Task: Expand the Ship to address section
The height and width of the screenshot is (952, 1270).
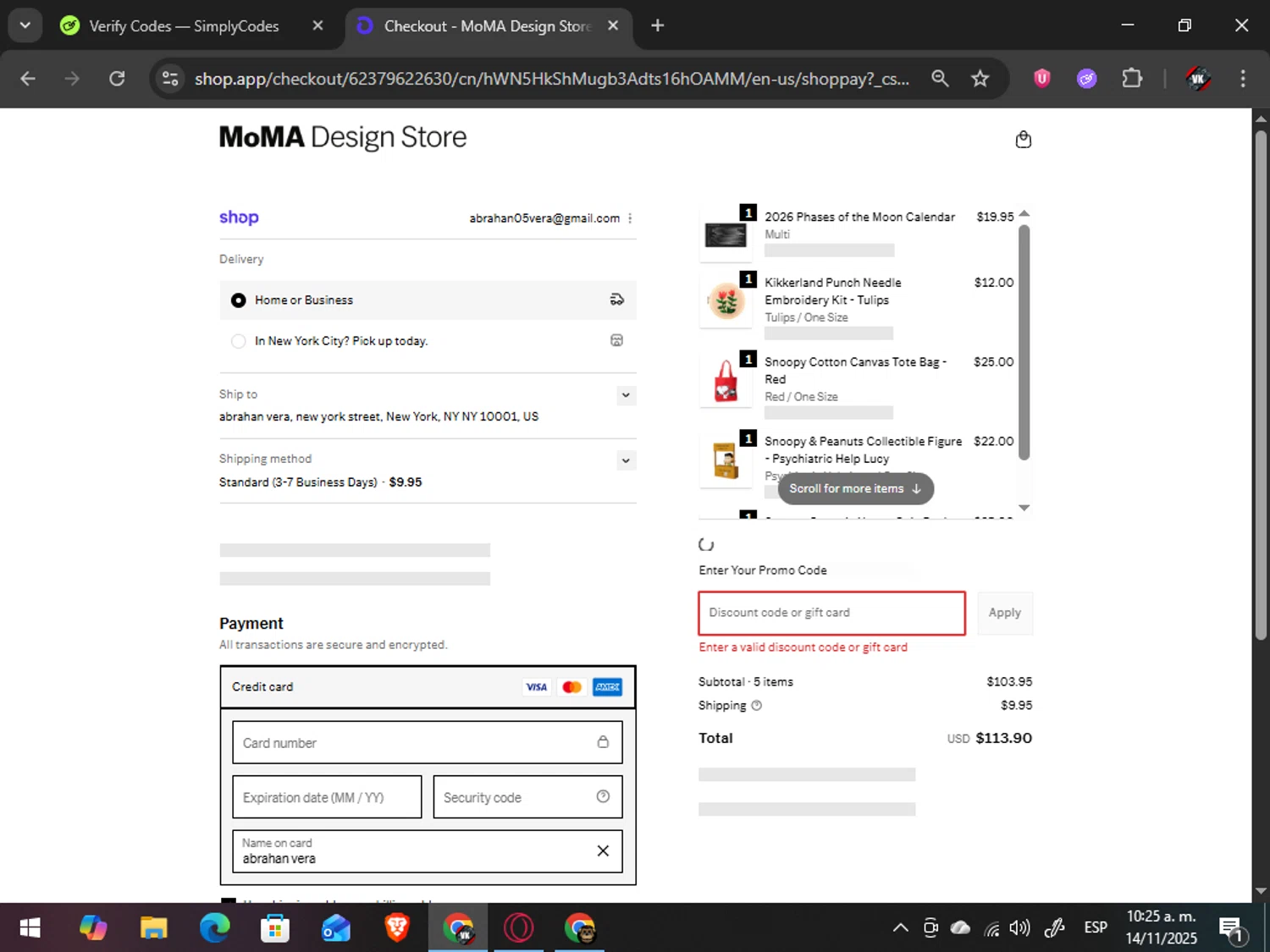Action: (x=625, y=395)
